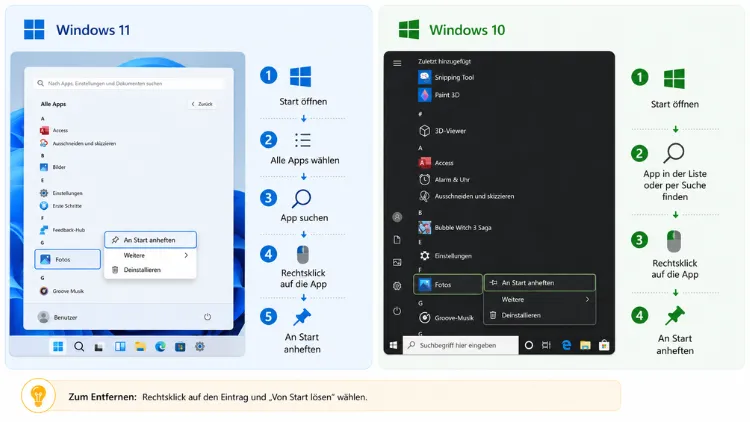Open Task View on Windows 10 taskbar
The height and width of the screenshot is (422, 750).
point(547,345)
